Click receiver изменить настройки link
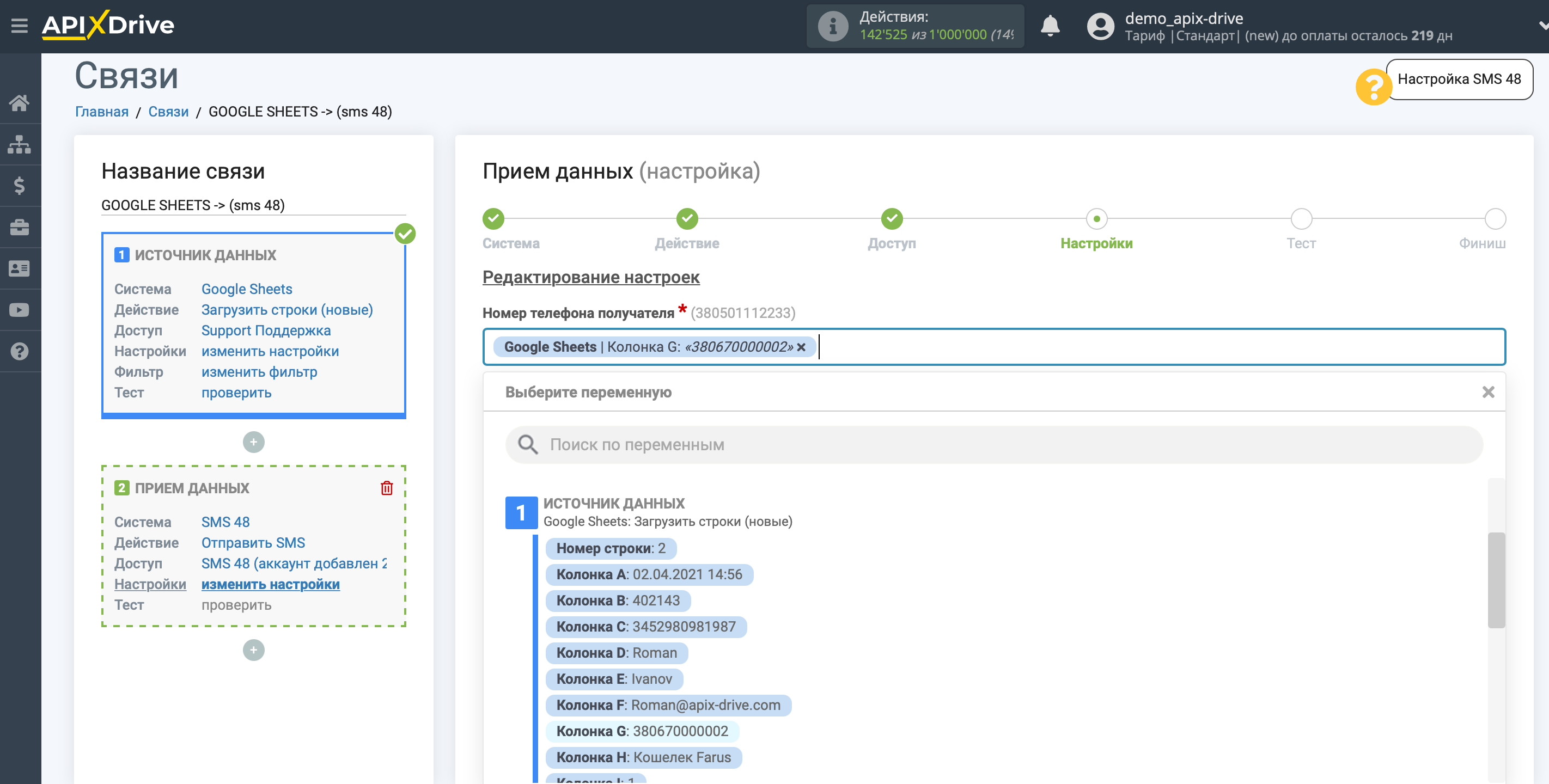This screenshot has height=784, width=1549. pyautogui.click(x=271, y=584)
